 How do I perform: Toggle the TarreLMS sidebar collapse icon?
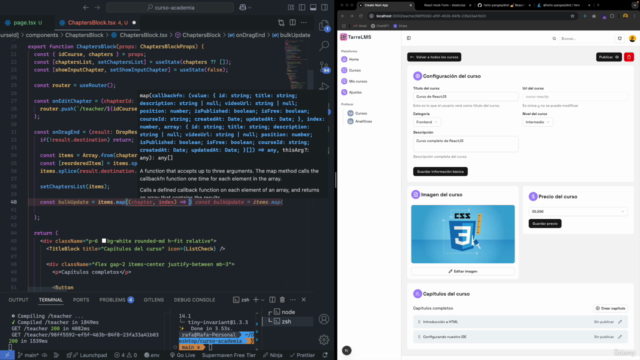coord(409,38)
